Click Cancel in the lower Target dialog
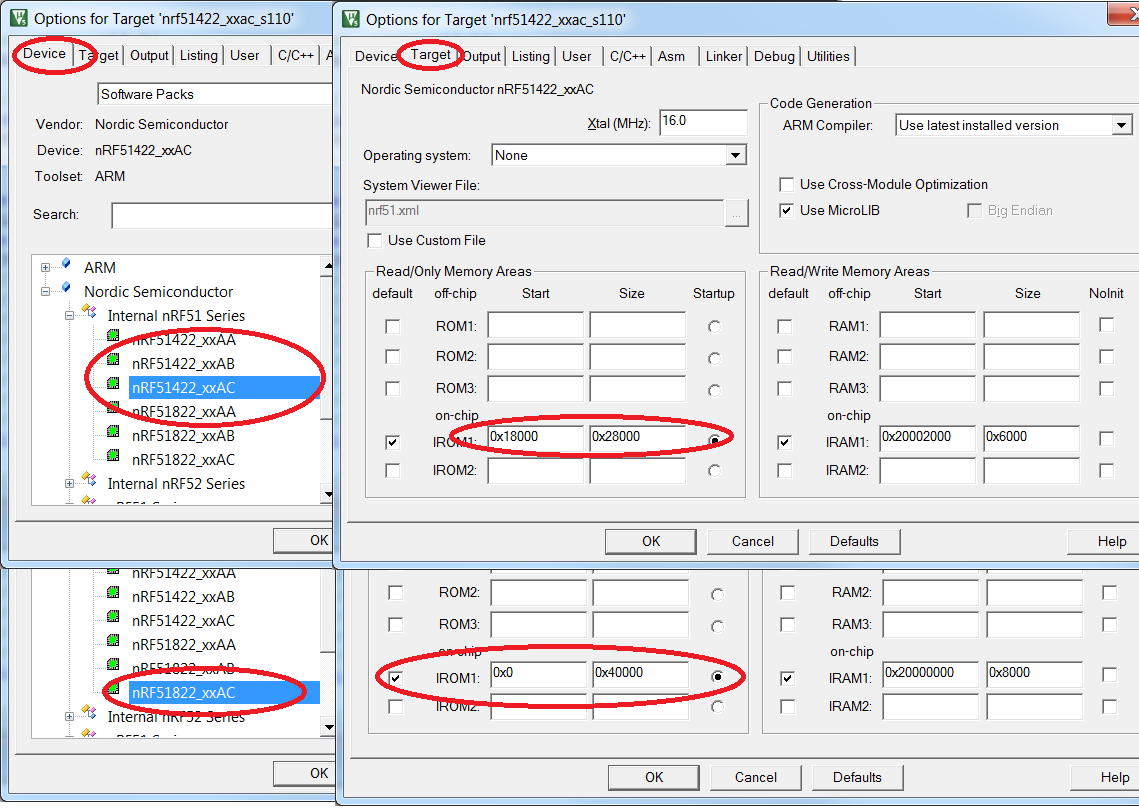Viewport: 1139px width, 808px height. click(x=755, y=777)
